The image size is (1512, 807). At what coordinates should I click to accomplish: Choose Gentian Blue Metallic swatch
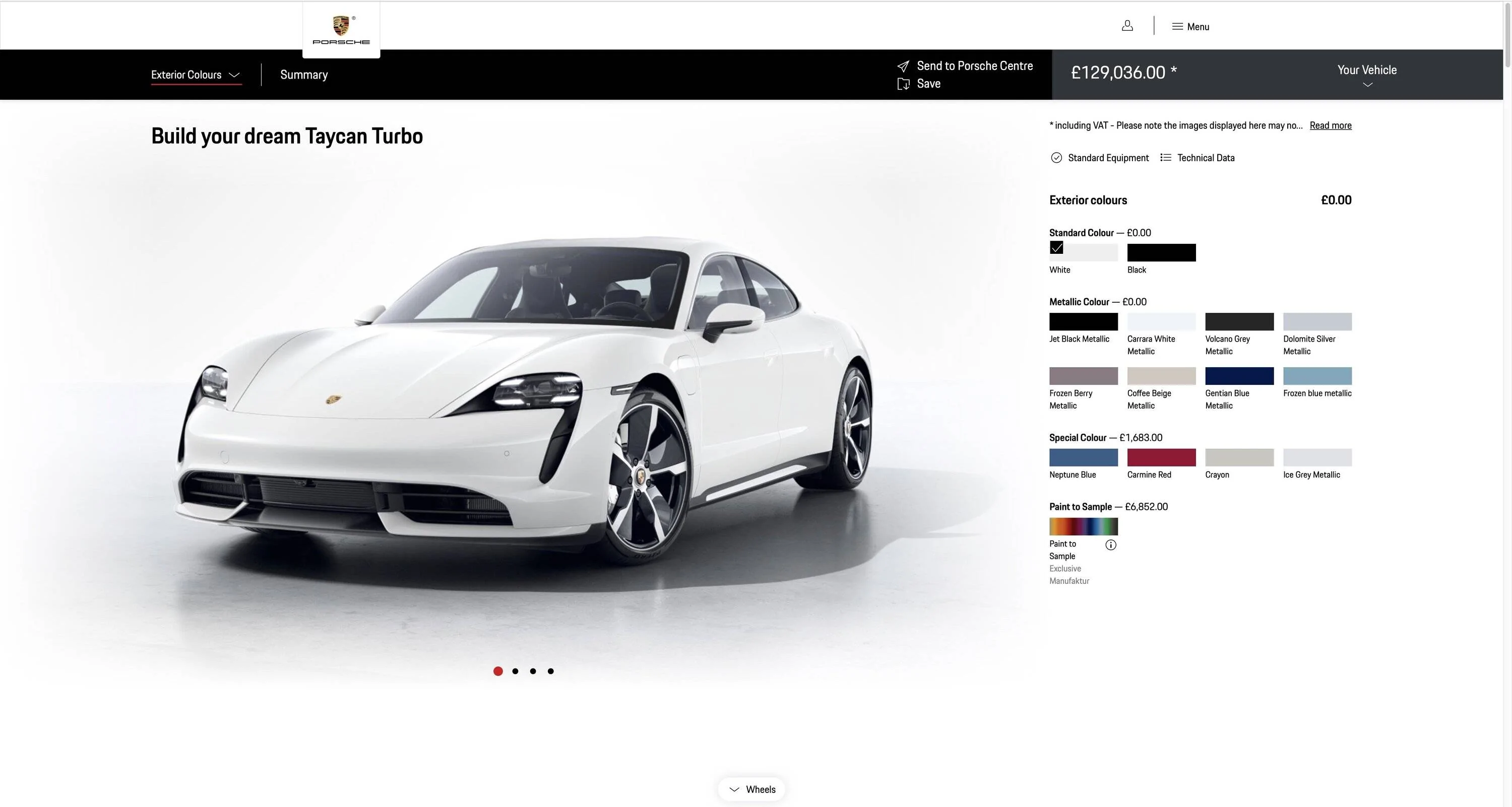[x=1239, y=376]
